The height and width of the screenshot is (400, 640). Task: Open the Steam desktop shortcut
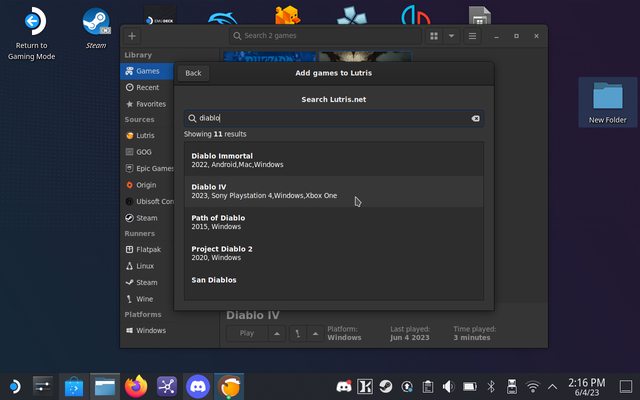point(96,22)
